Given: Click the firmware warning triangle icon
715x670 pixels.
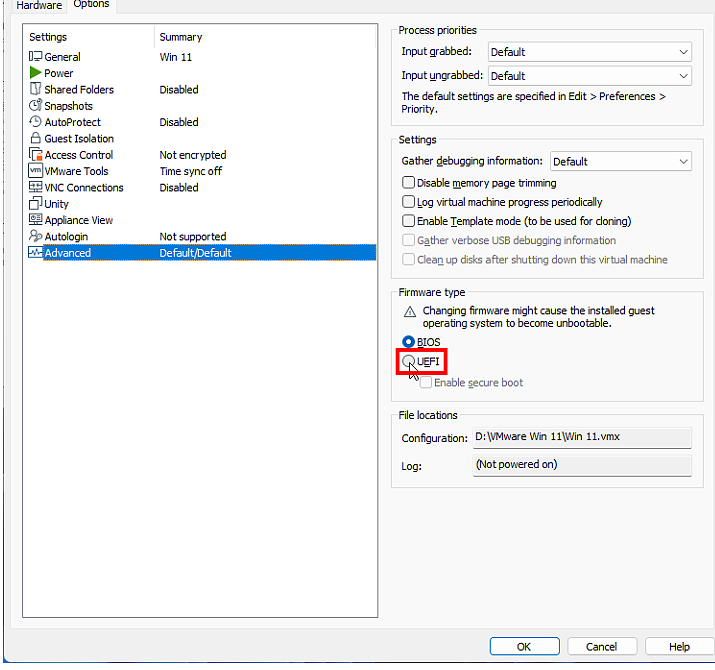Looking at the screenshot, I should click(x=410, y=312).
